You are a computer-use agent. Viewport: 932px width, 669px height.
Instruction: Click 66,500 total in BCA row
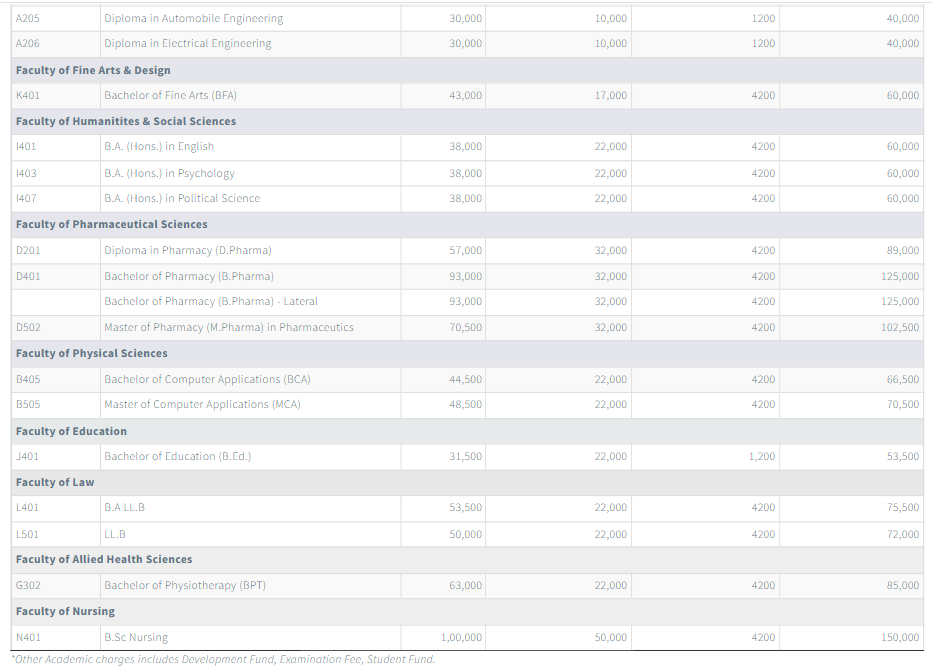pos(902,379)
